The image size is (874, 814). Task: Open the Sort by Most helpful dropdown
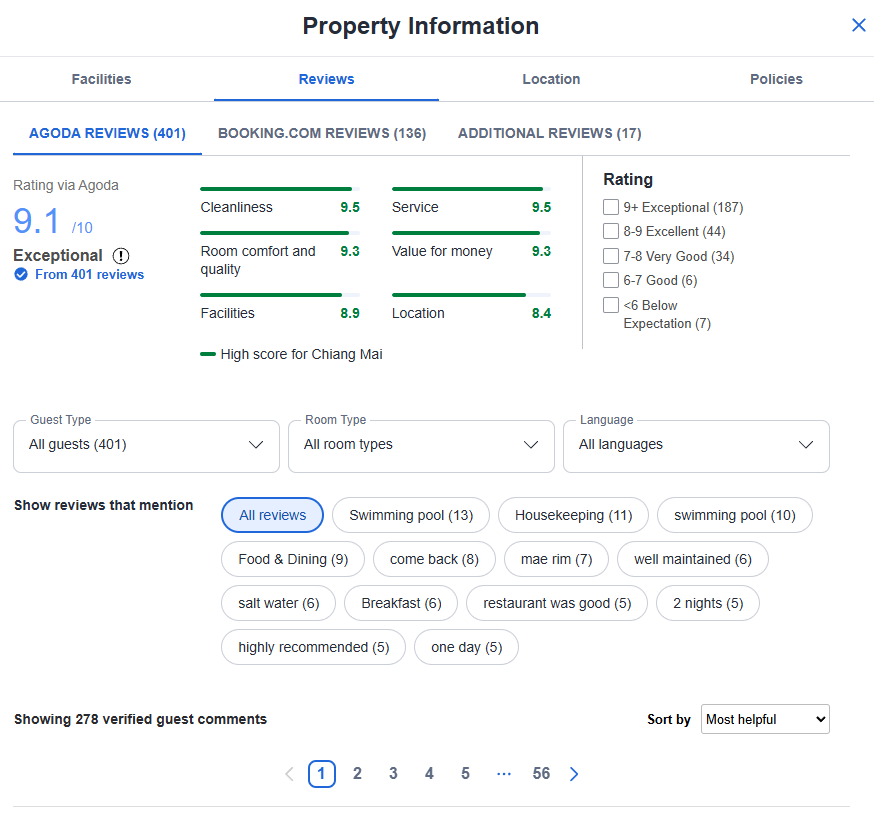pos(765,719)
